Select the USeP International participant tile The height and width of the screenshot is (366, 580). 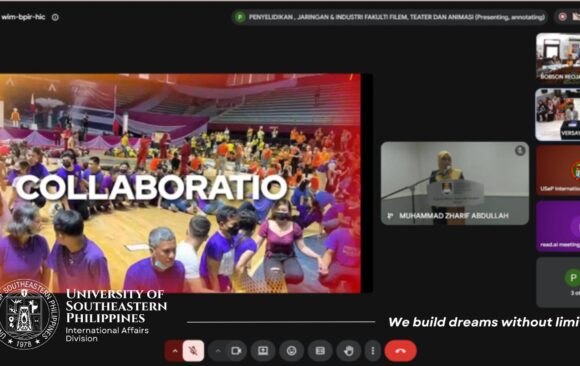558,170
